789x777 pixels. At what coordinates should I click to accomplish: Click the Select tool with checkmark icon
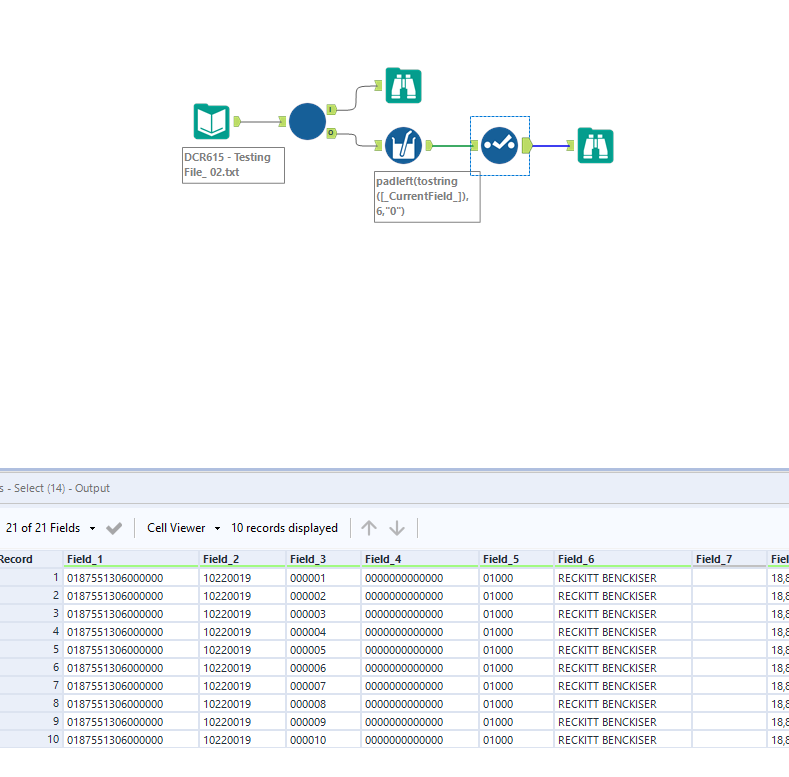499,145
